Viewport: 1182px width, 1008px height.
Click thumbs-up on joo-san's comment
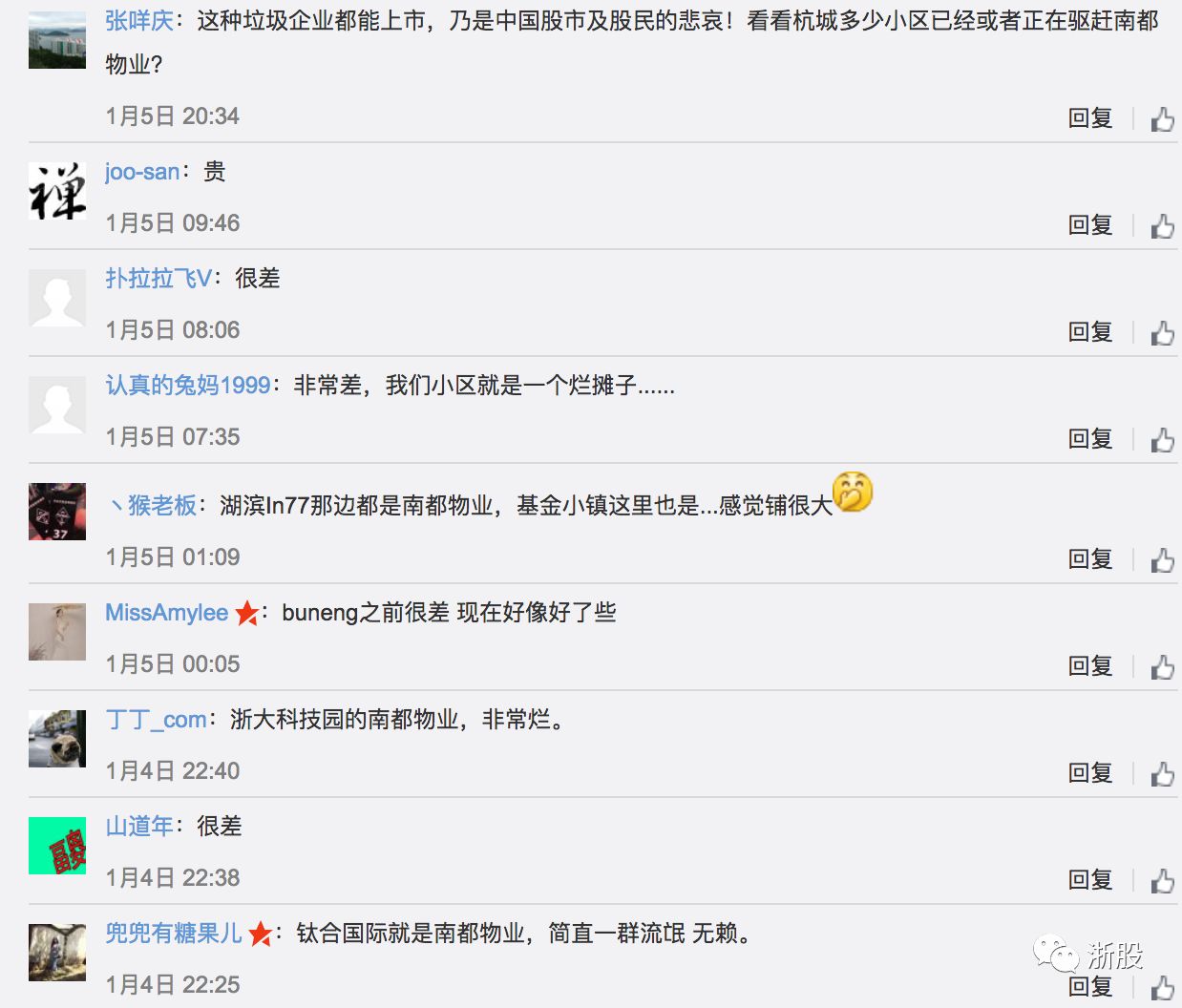click(x=1162, y=226)
